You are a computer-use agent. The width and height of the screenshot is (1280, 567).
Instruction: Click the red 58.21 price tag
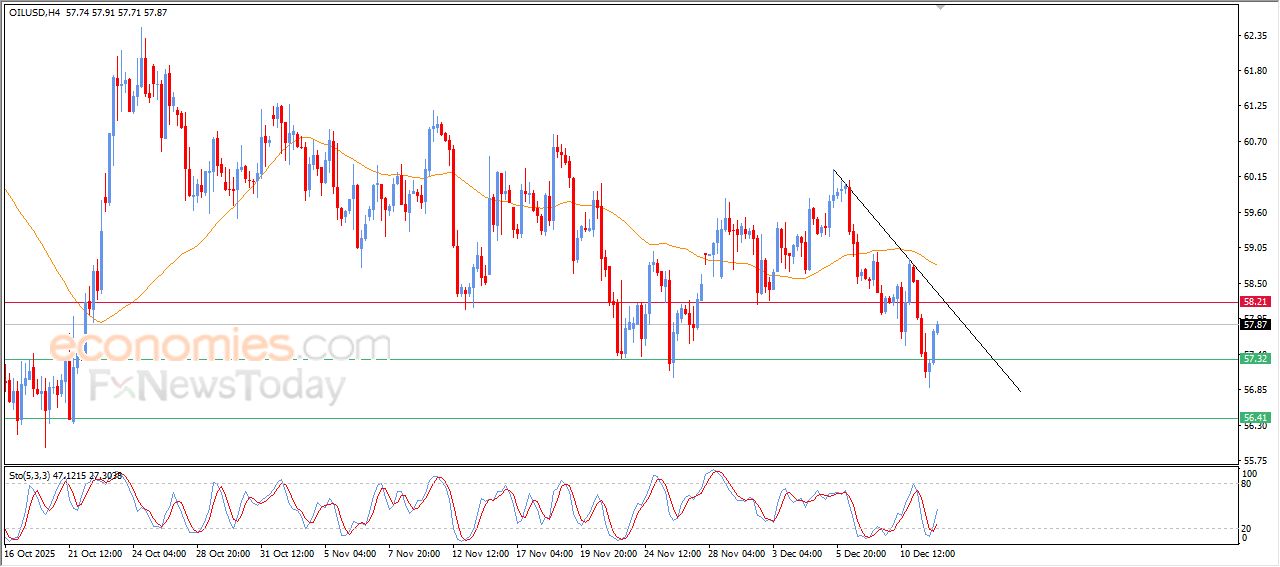pos(1255,301)
